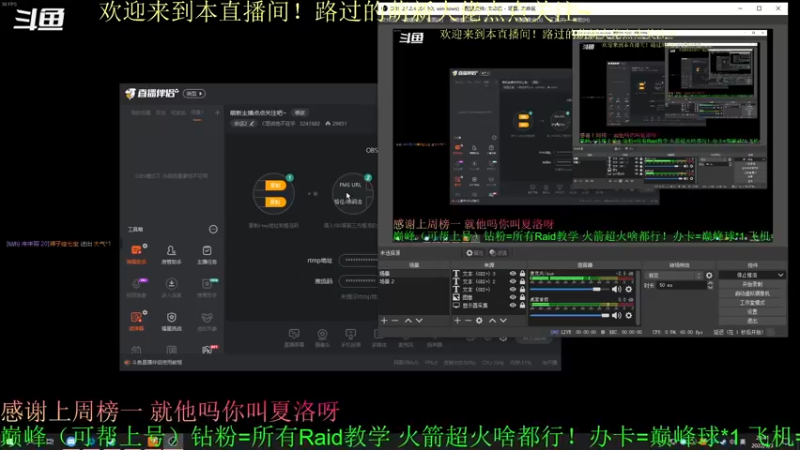Click the pencil edit icon beside room tag

tap(252, 123)
